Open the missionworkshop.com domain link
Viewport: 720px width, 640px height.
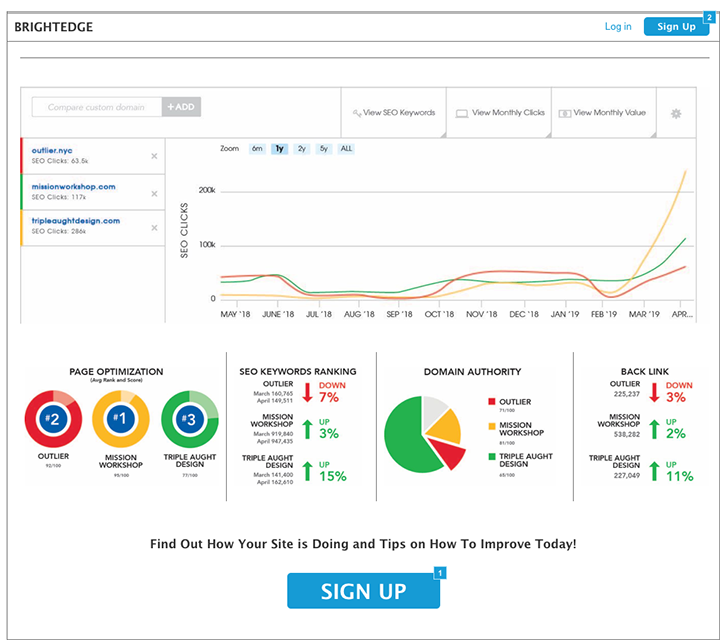coord(73,187)
